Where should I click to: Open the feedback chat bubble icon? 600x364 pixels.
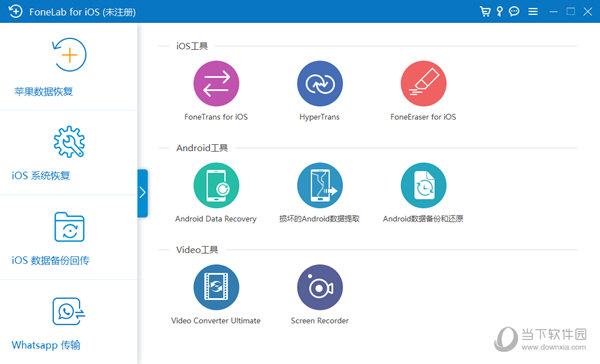coord(514,11)
